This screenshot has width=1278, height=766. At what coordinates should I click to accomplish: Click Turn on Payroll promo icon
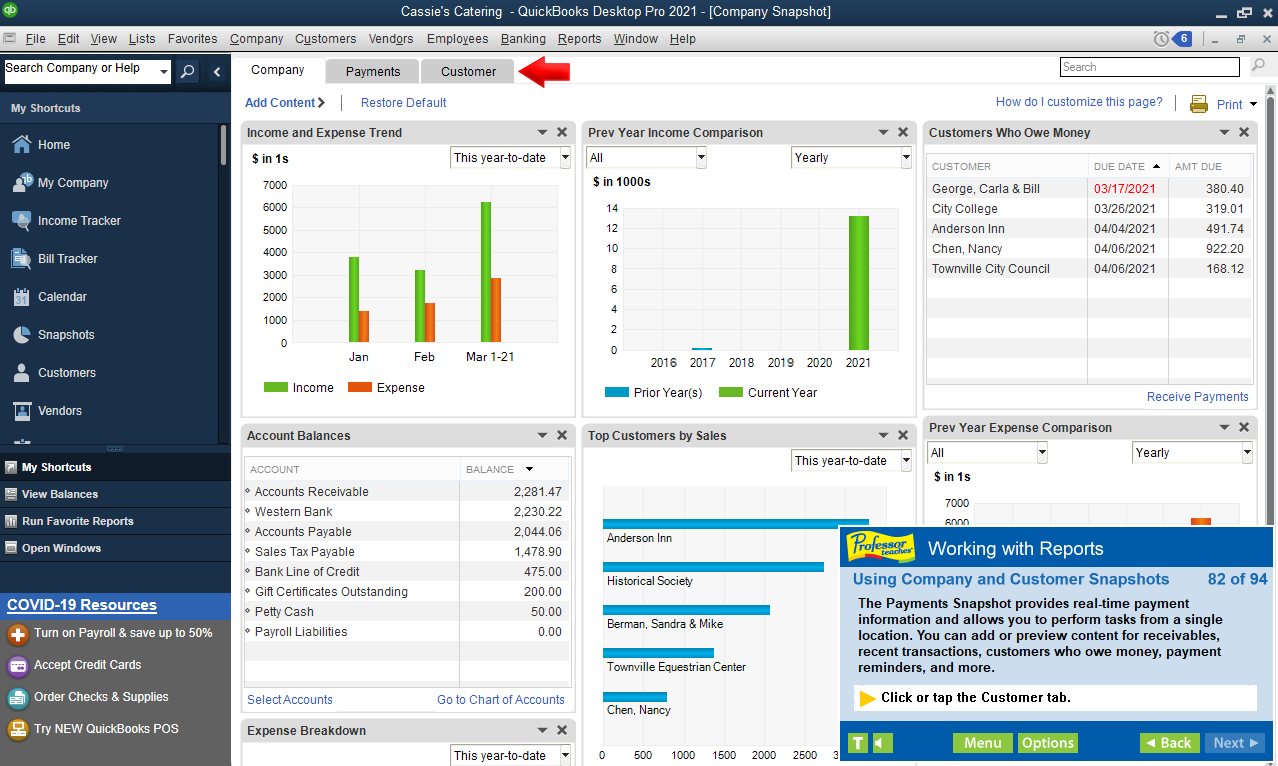tap(17, 634)
